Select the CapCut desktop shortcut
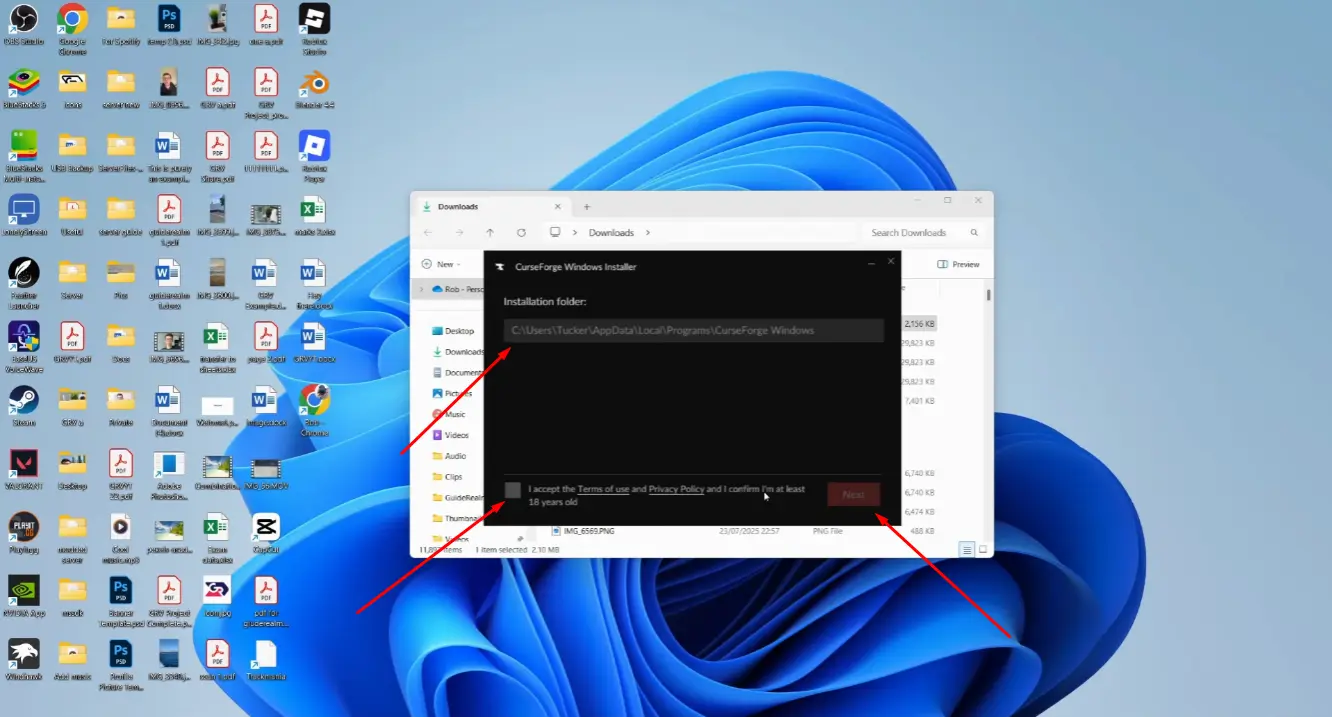This screenshot has width=1332, height=717. (x=266, y=532)
